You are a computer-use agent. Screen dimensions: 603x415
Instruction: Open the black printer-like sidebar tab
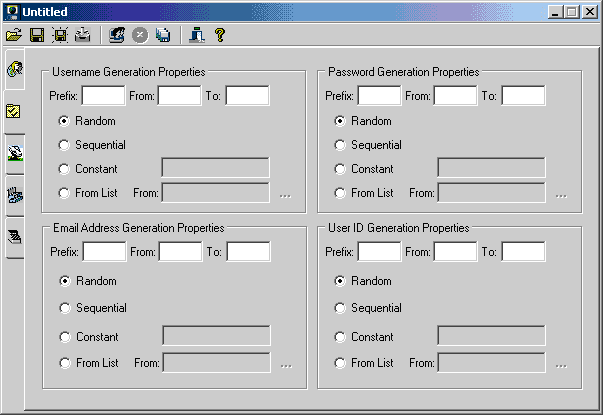tap(15, 237)
